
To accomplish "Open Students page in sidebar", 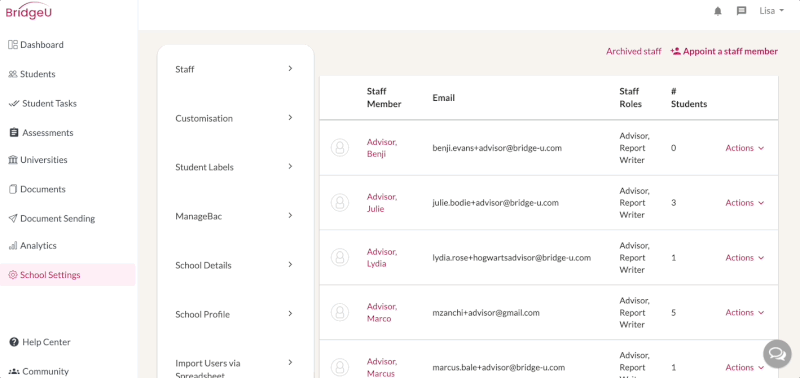I will click(38, 74).
